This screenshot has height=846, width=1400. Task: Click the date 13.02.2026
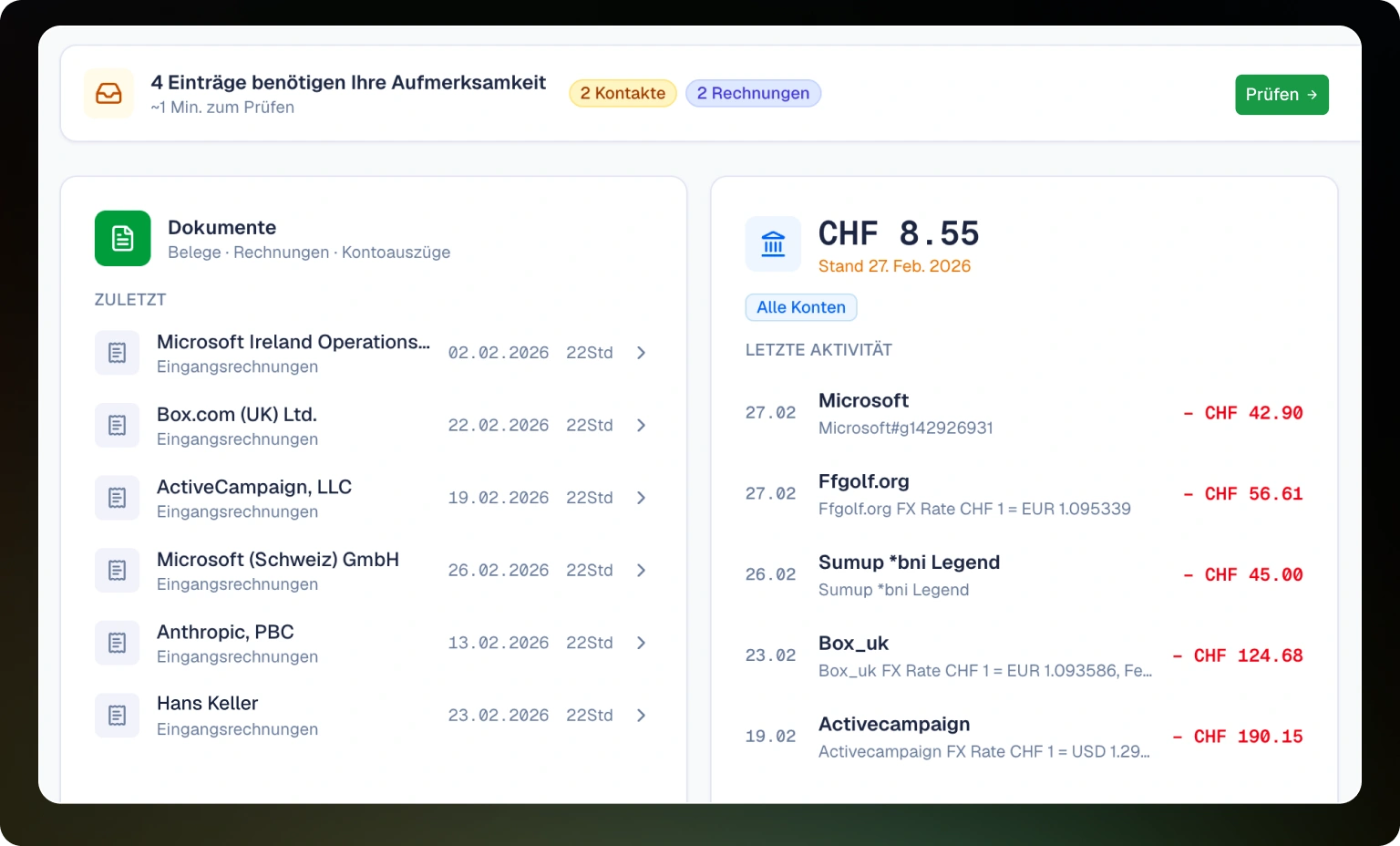click(x=499, y=643)
